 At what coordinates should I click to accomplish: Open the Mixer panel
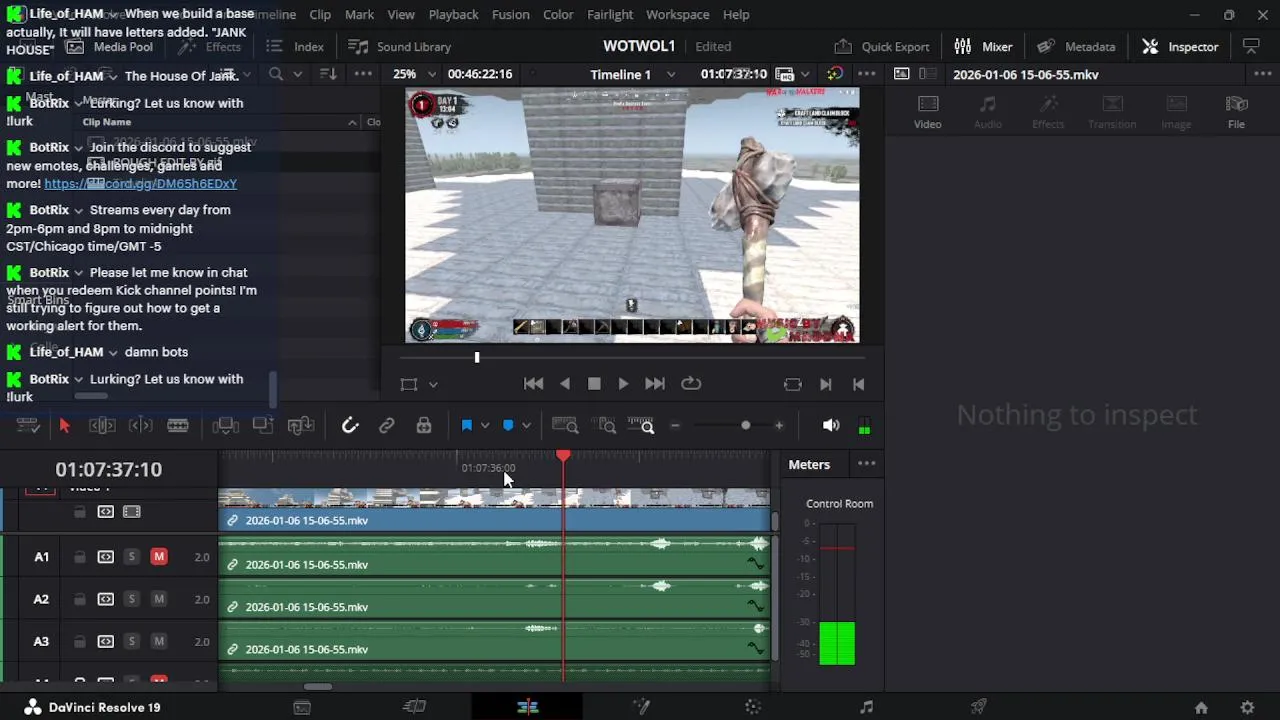click(984, 46)
